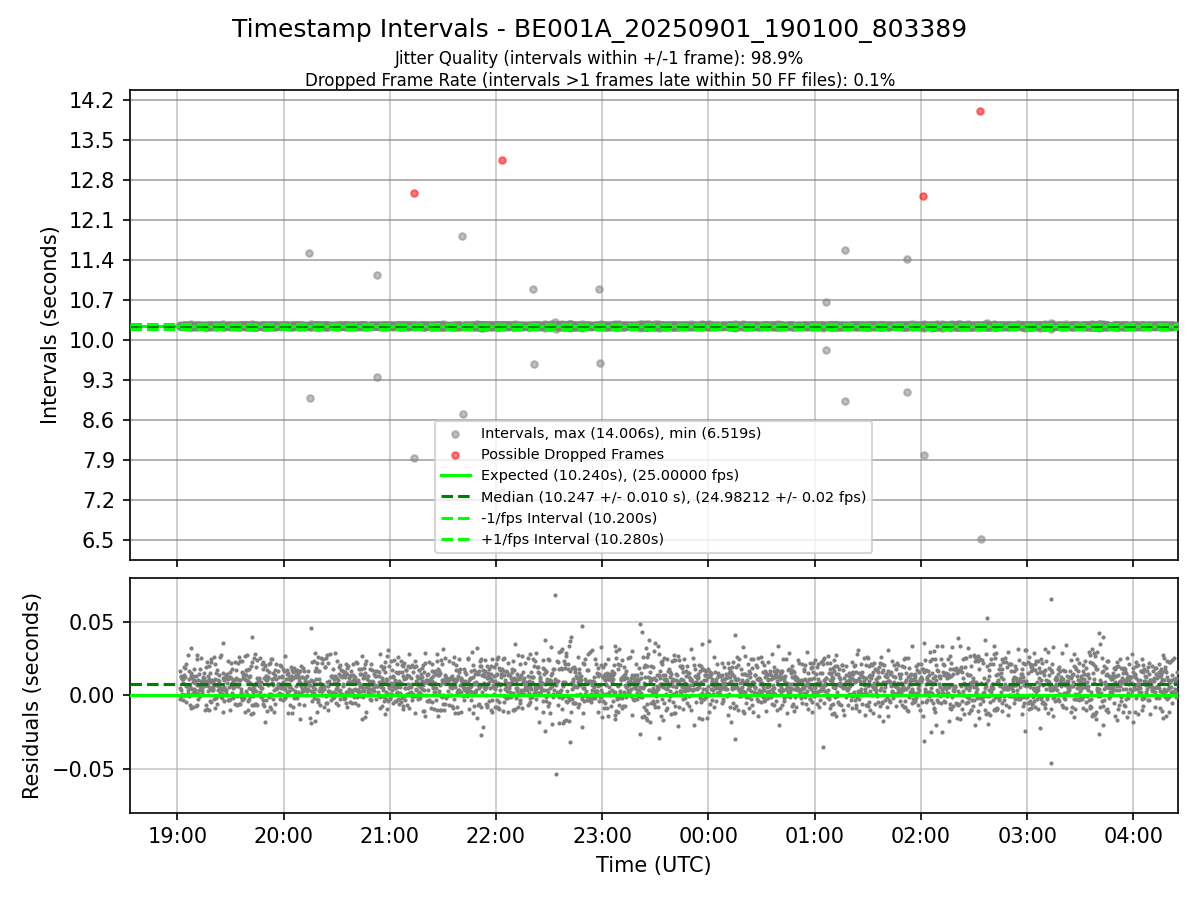Click legend entry "Intervals, max (14.006s), min (6.519s)"

(x=621, y=433)
